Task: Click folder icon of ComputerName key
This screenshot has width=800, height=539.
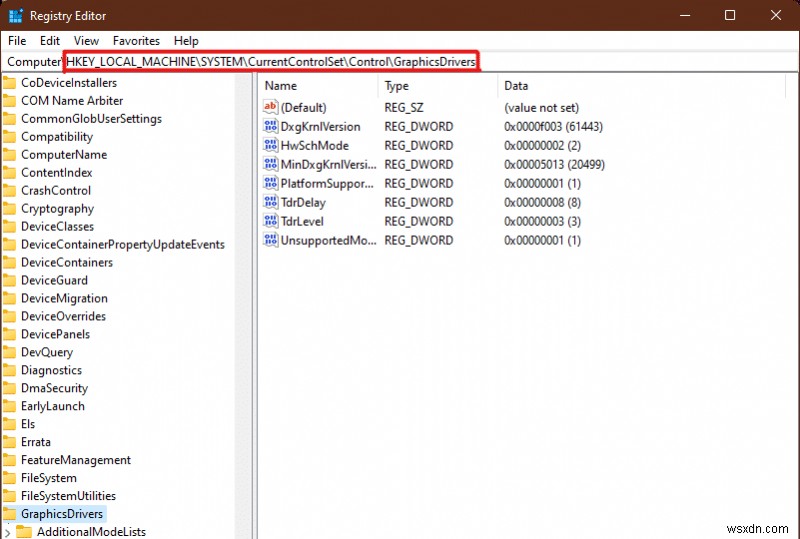Action: tap(9, 155)
